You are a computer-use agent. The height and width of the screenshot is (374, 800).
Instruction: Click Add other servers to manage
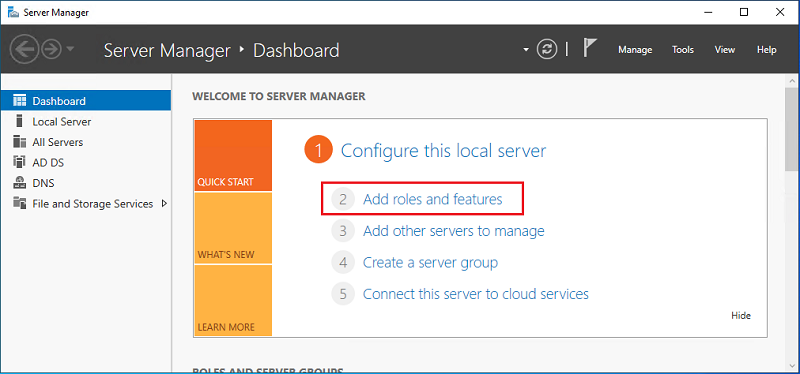point(454,231)
